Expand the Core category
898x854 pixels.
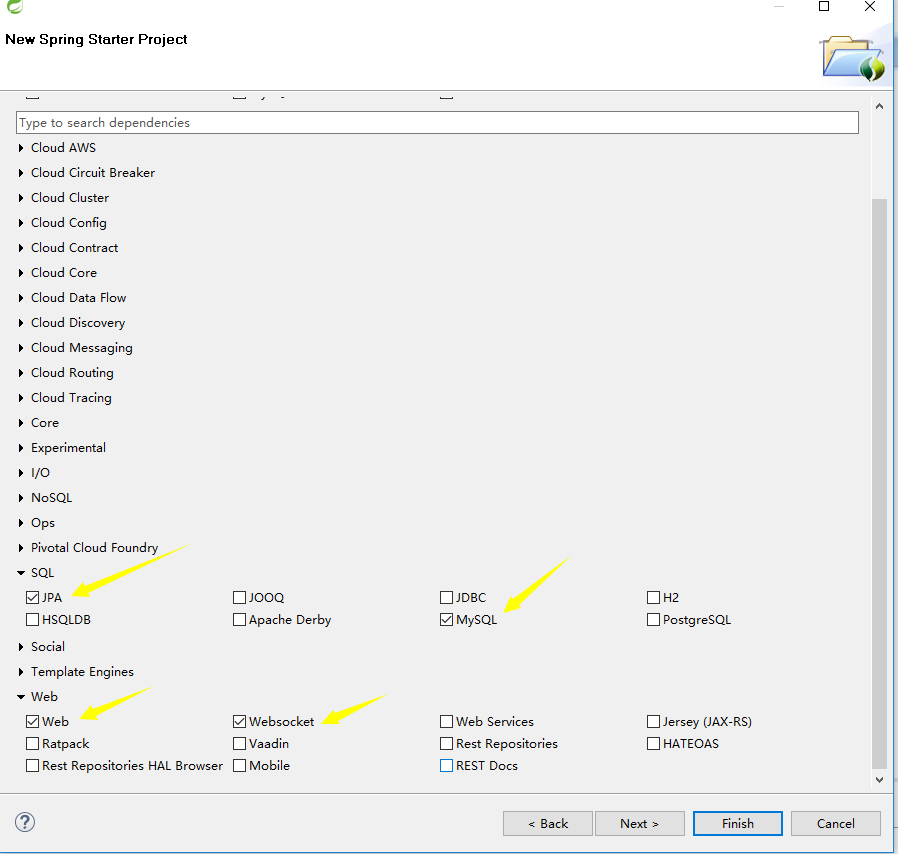click(21, 423)
